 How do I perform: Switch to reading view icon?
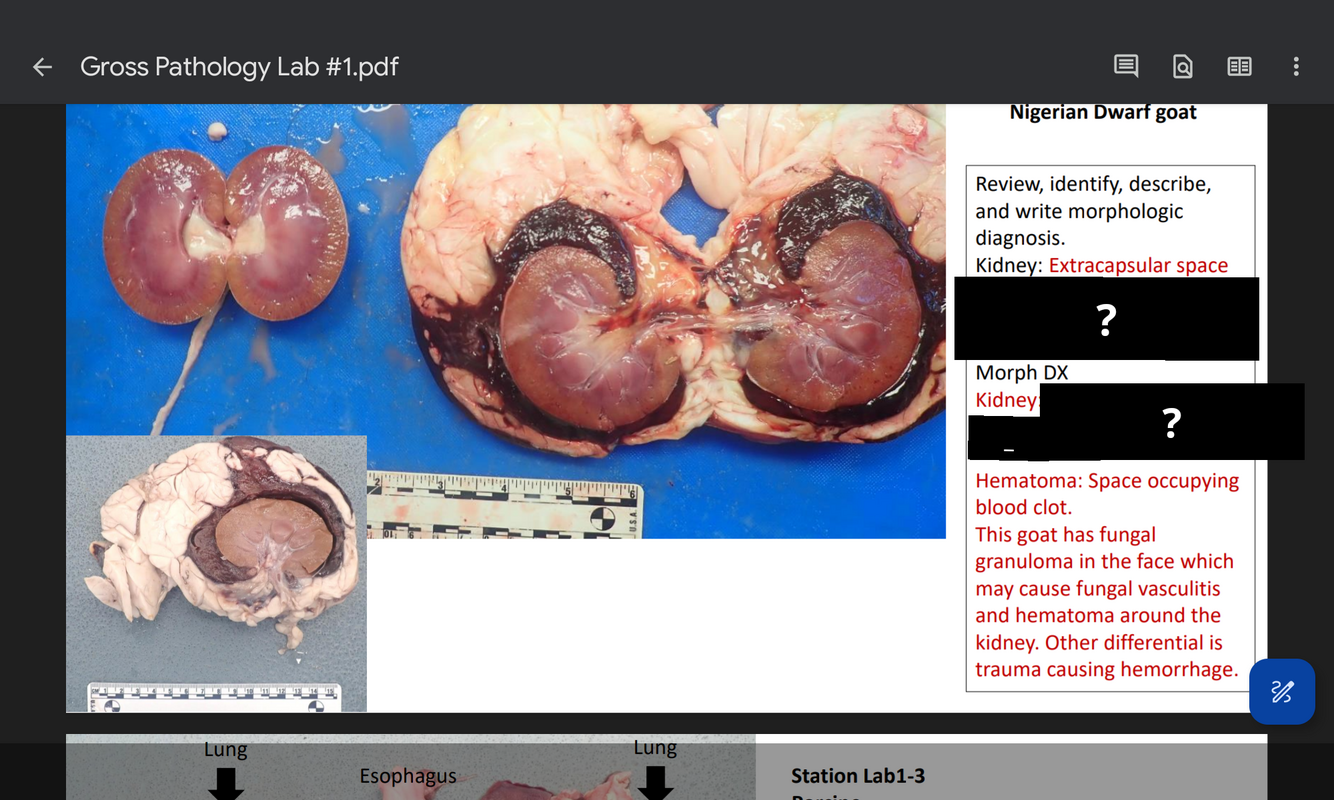[x=1239, y=67]
